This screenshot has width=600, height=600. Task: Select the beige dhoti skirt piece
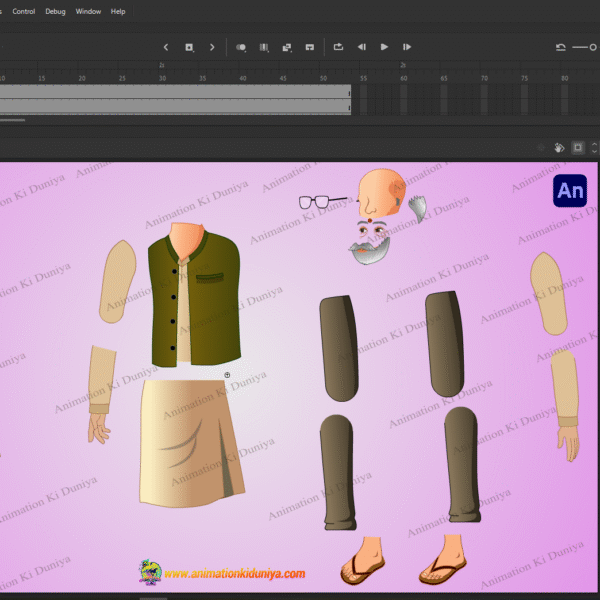(x=191, y=443)
